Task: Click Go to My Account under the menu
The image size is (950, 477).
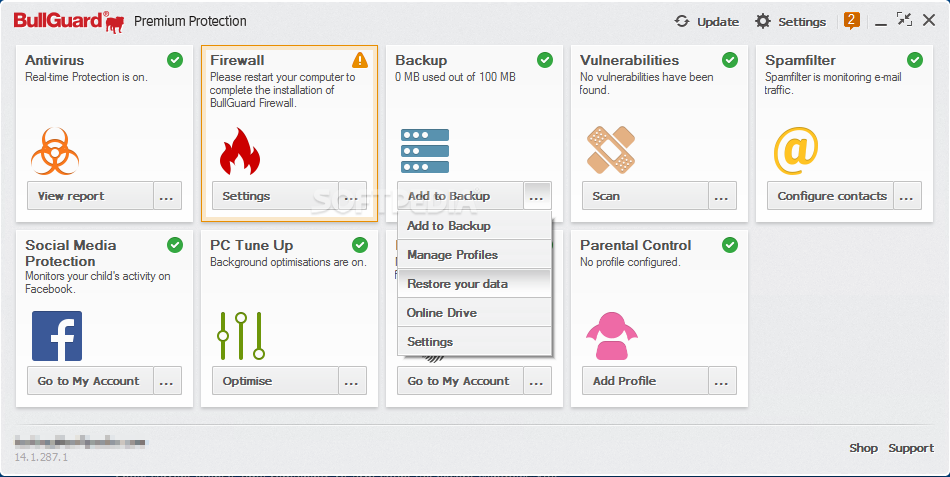Action: pyautogui.click(x=460, y=381)
